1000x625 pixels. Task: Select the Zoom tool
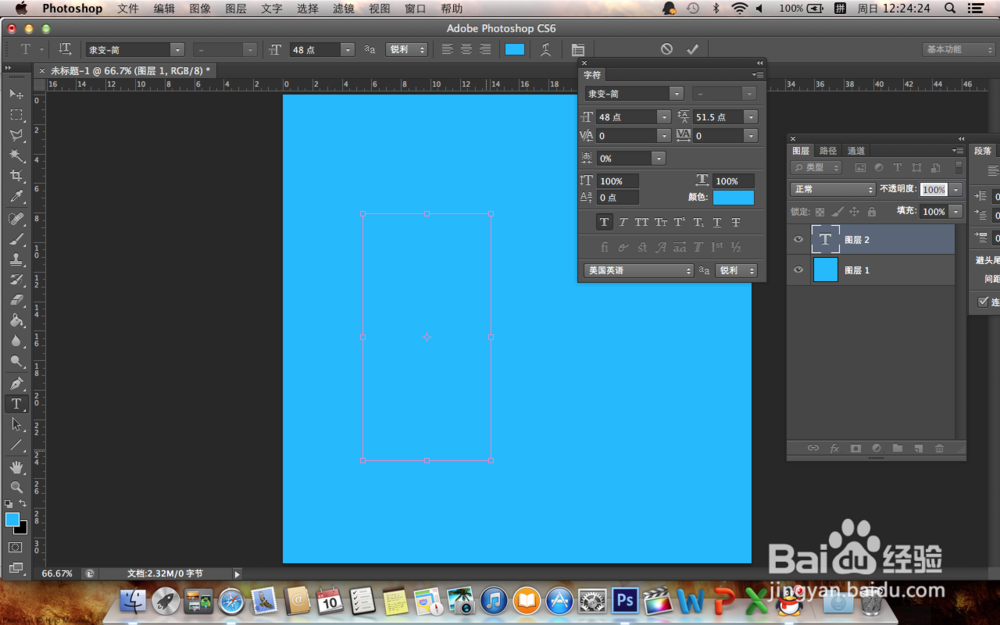[x=16, y=487]
